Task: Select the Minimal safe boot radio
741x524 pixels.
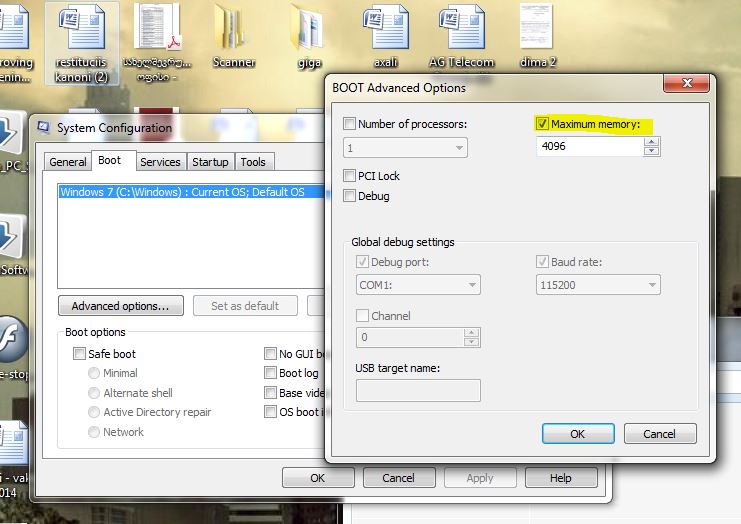Action: 94,373
